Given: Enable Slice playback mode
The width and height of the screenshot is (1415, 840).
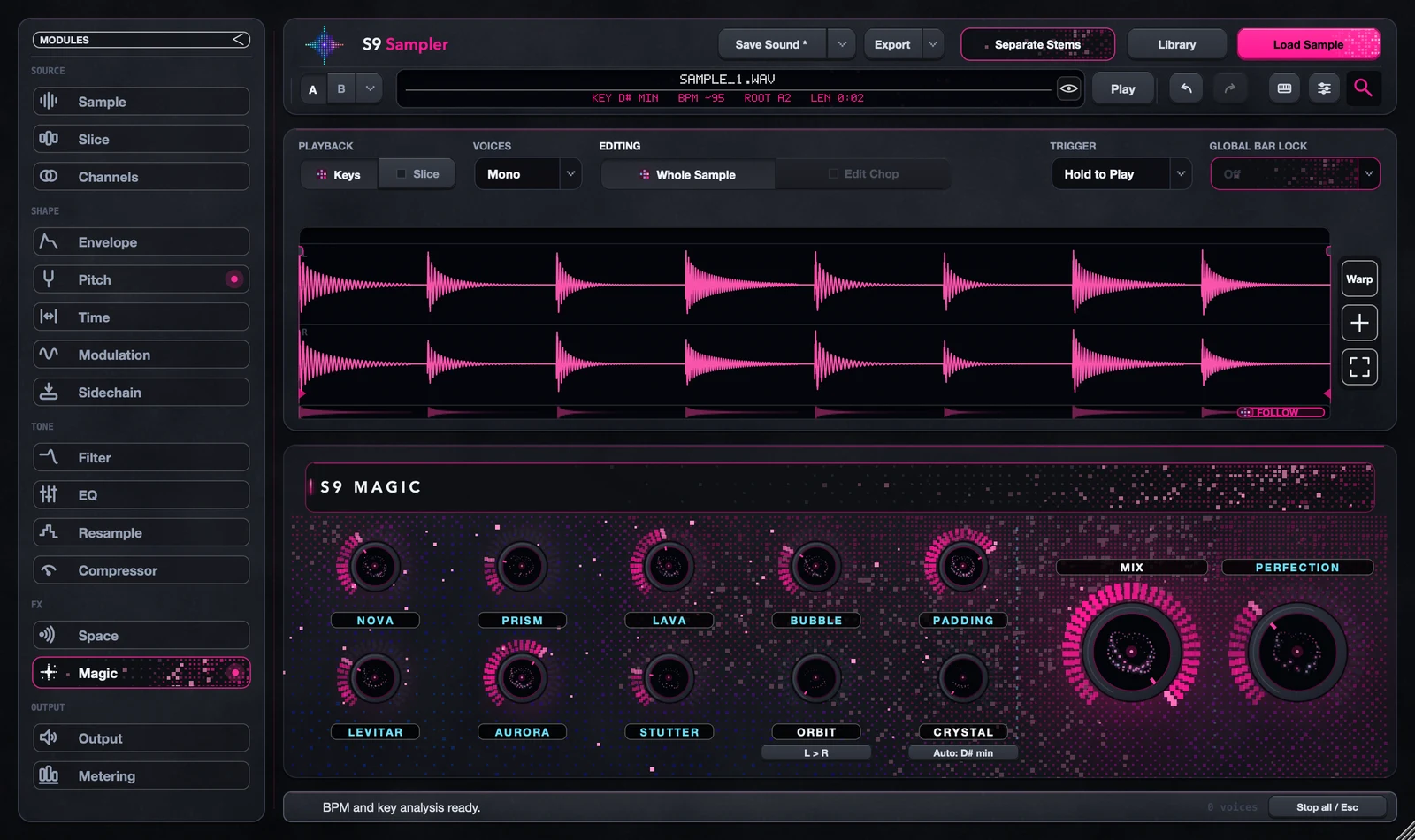Looking at the screenshot, I should [x=417, y=174].
